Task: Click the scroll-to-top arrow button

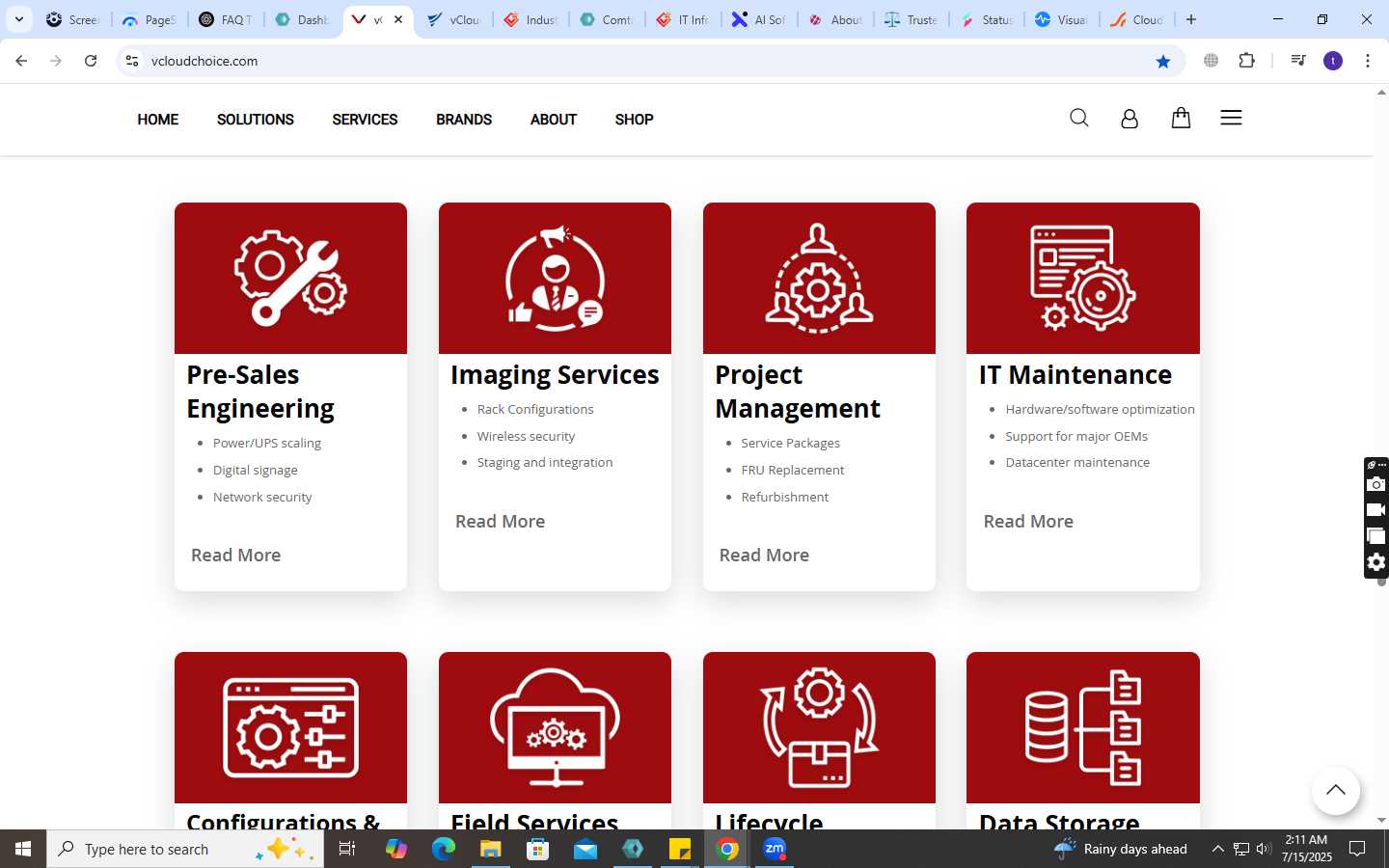Action: click(1335, 790)
